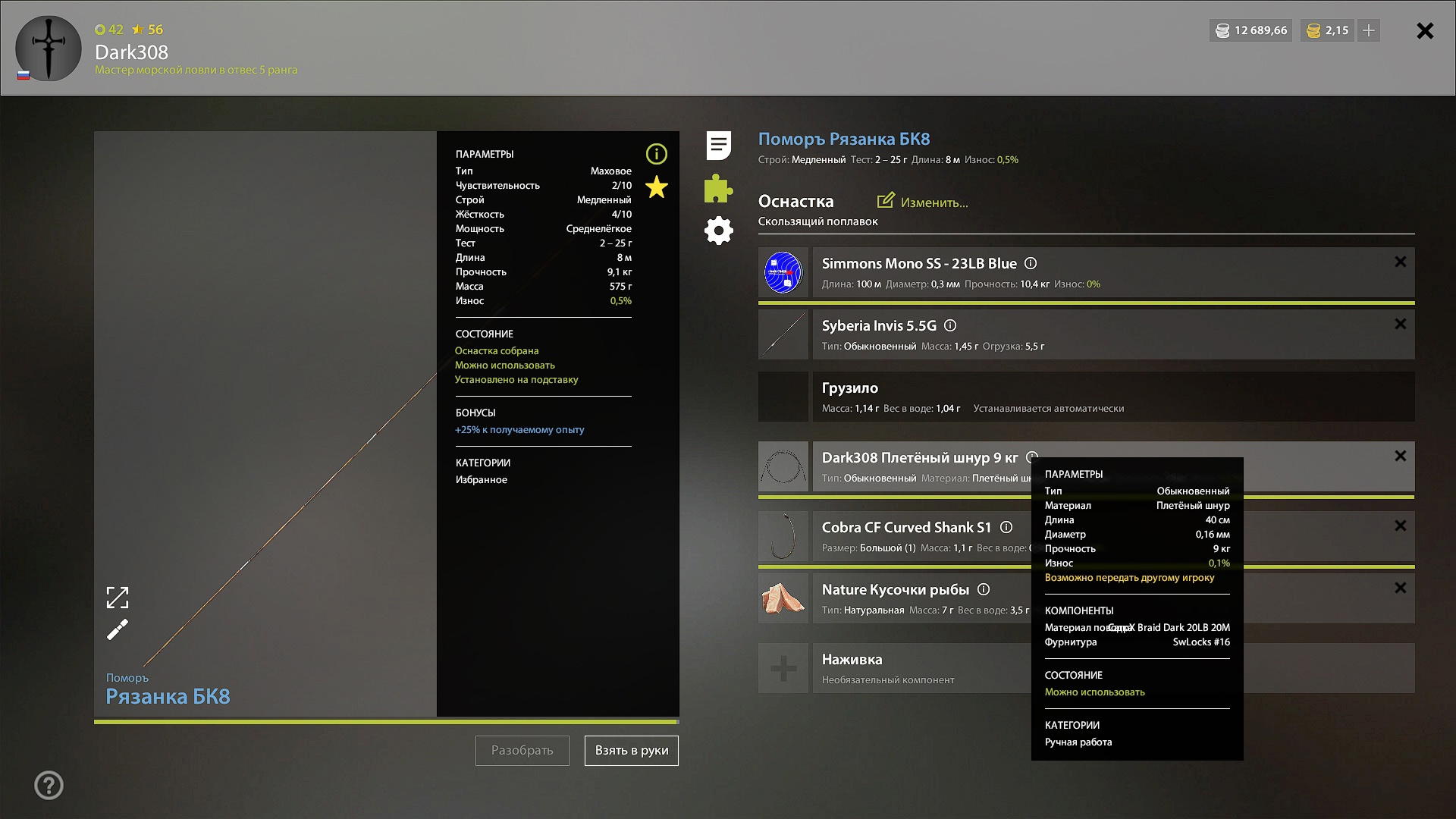Remove Simmons Mono SS line from rig
The width and height of the screenshot is (1456, 819).
[1401, 262]
